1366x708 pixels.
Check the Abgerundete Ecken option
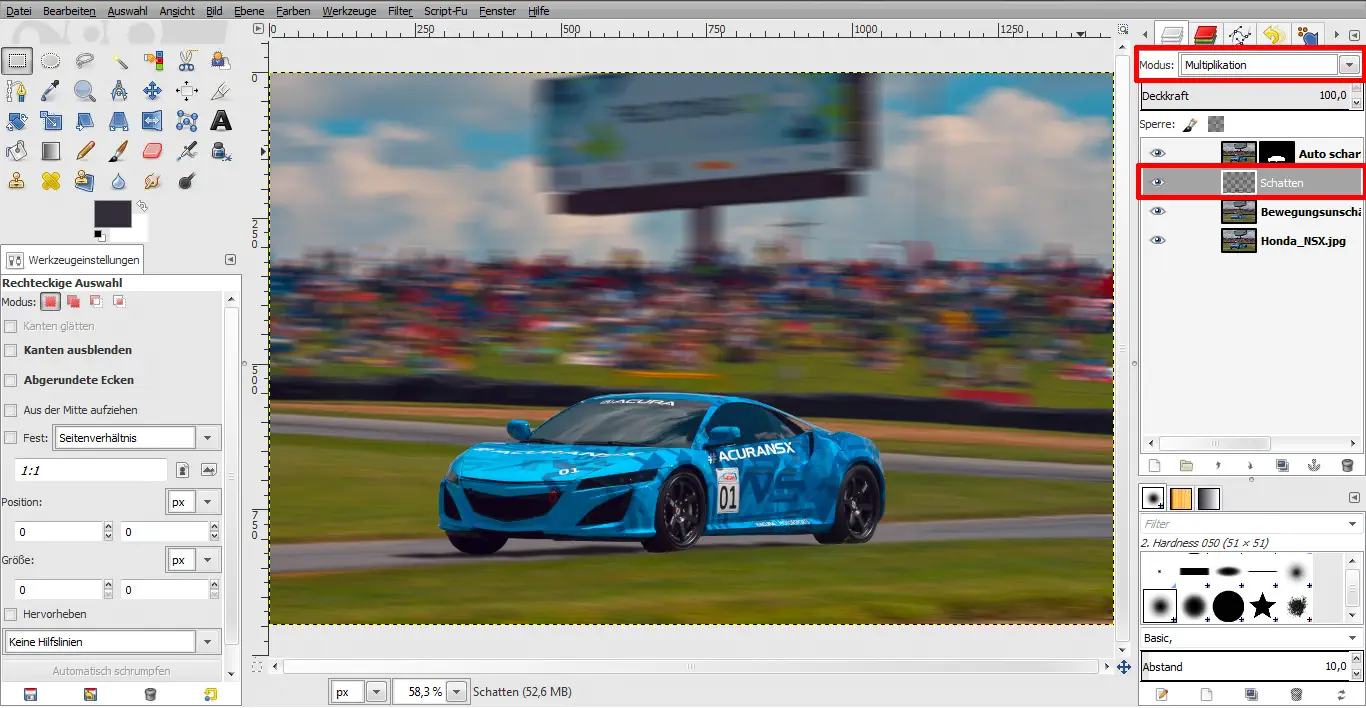click(x=11, y=381)
